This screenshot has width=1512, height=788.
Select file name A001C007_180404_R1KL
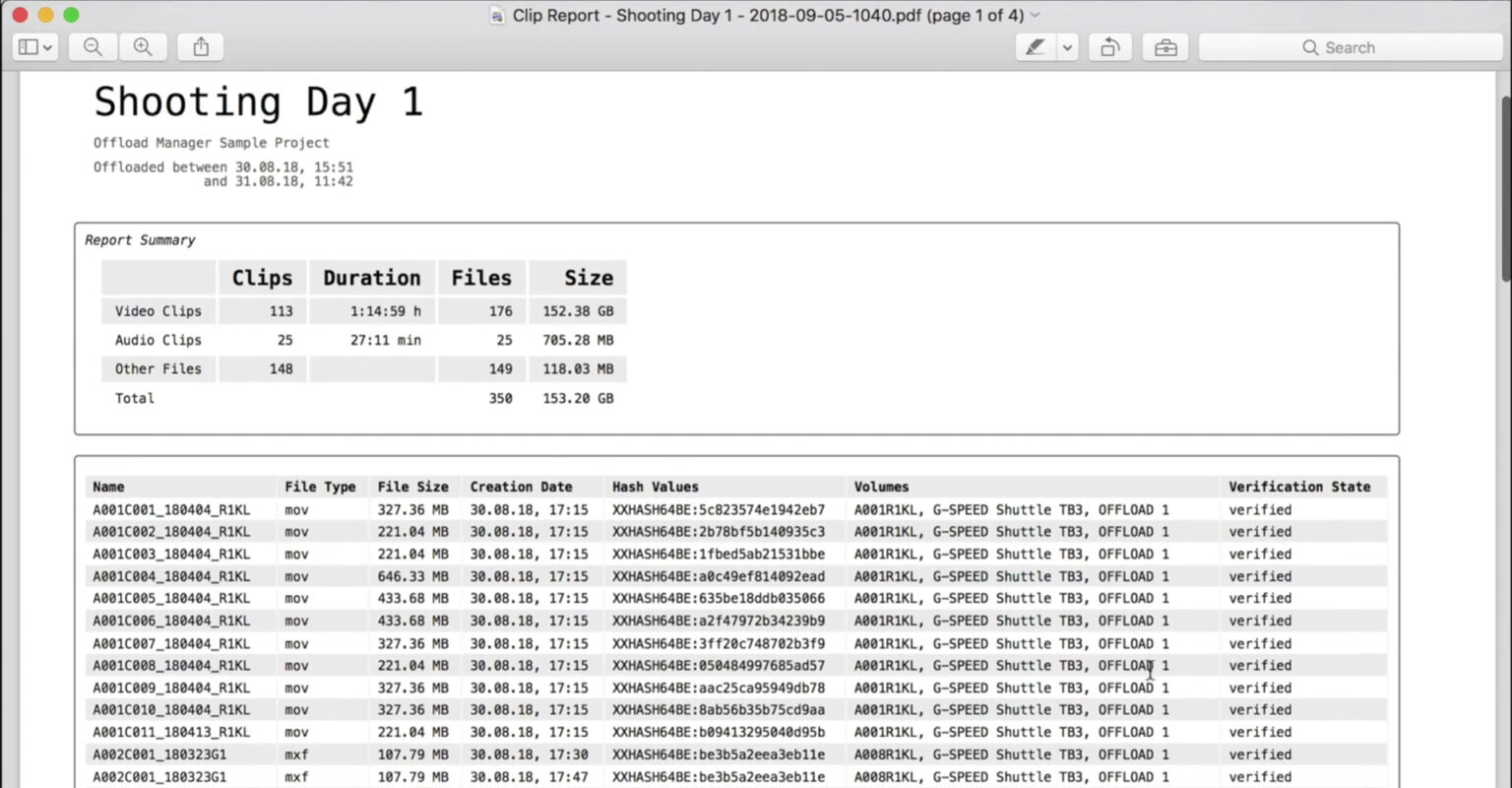coord(171,643)
